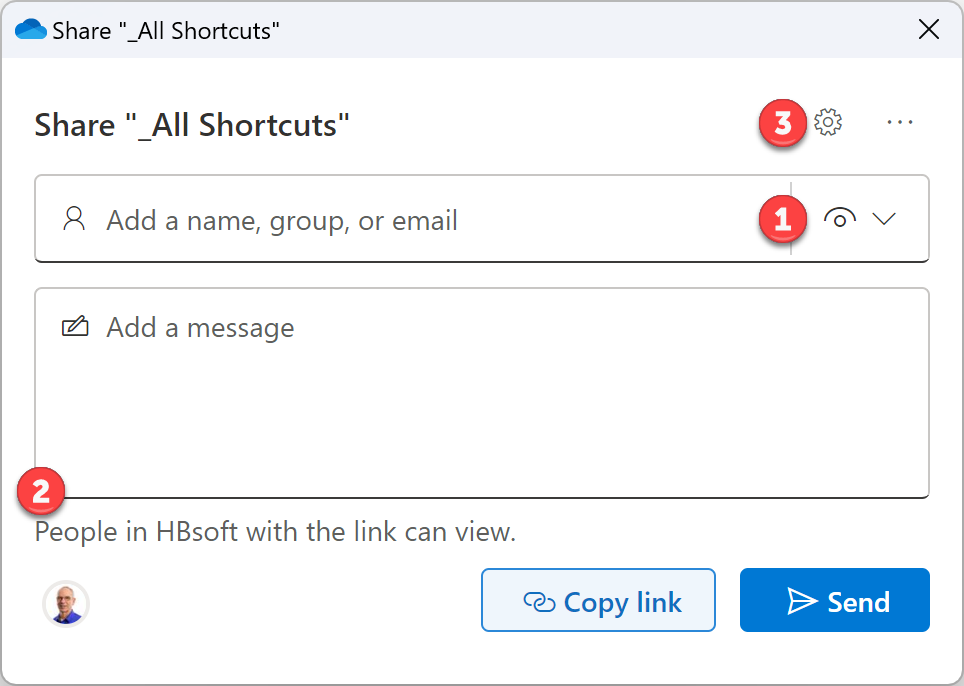Click the user profile avatar photo
The height and width of the screenshot is (686, 964).
click(66, 603)
